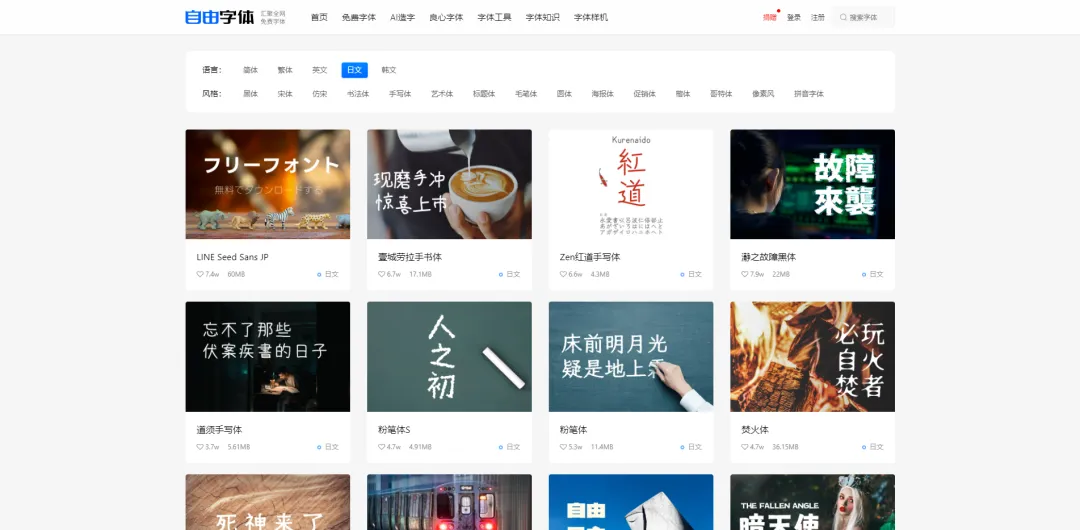The width and height of the screenshot is (1080, 530).
Task: Filter by 手写体 style
Action: point(400,94)
